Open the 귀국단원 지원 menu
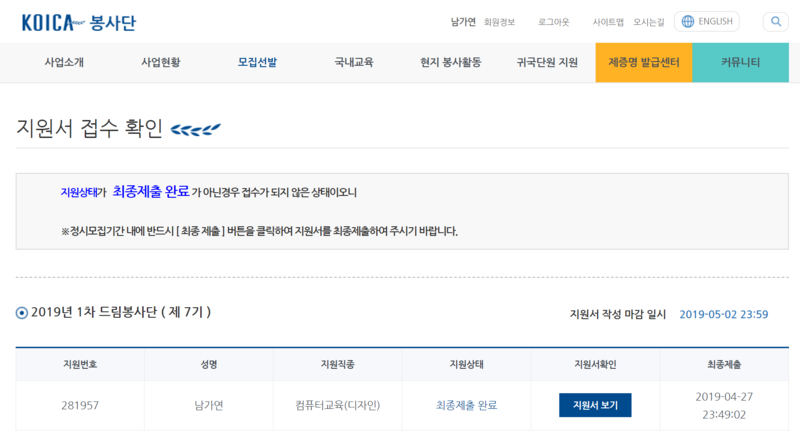800x447 pixels. 547,62
